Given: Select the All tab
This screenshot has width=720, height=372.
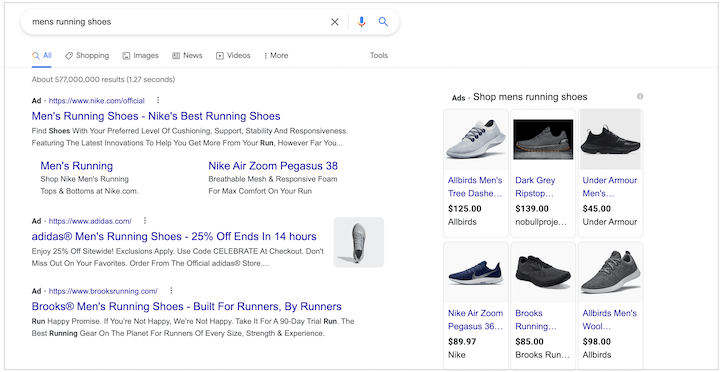Looking at the screenshot, I should tap(42, 56).
